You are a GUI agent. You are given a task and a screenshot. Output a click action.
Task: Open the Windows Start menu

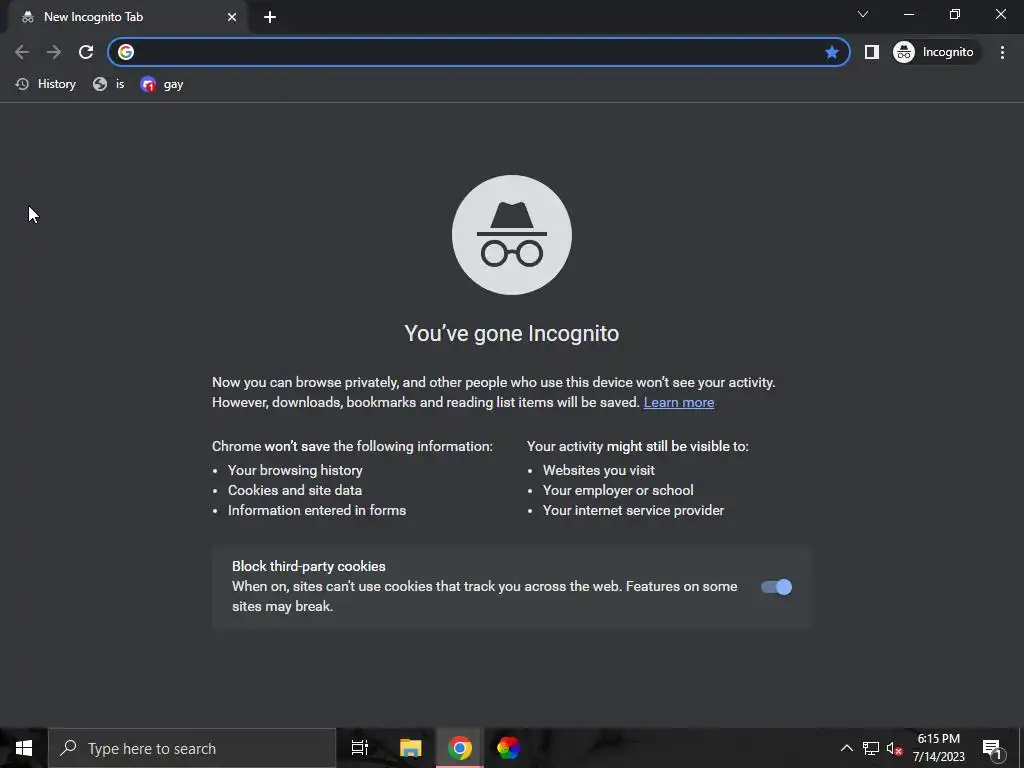click(x=24, y=748)
